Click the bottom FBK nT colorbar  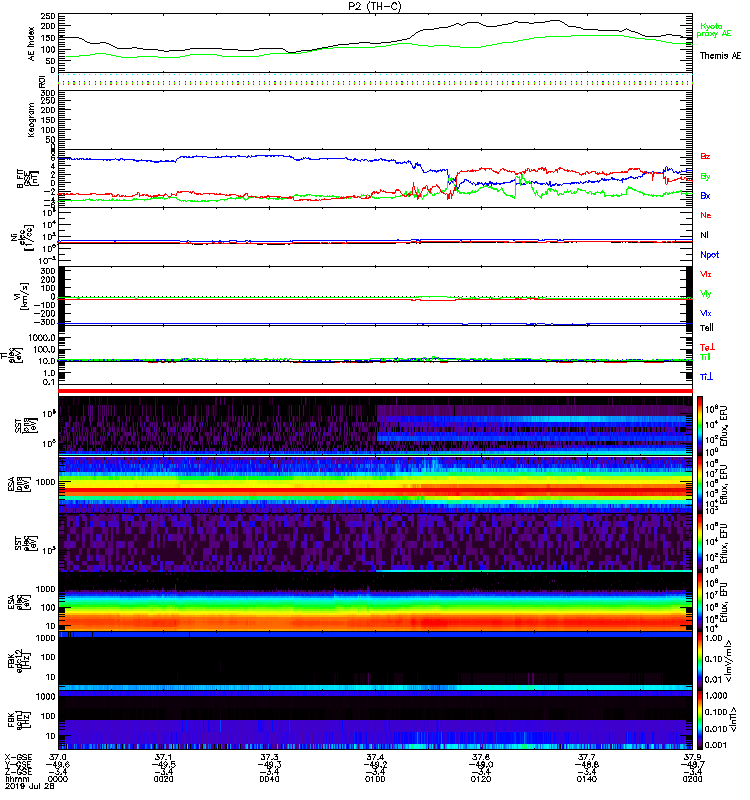(700, 720)
